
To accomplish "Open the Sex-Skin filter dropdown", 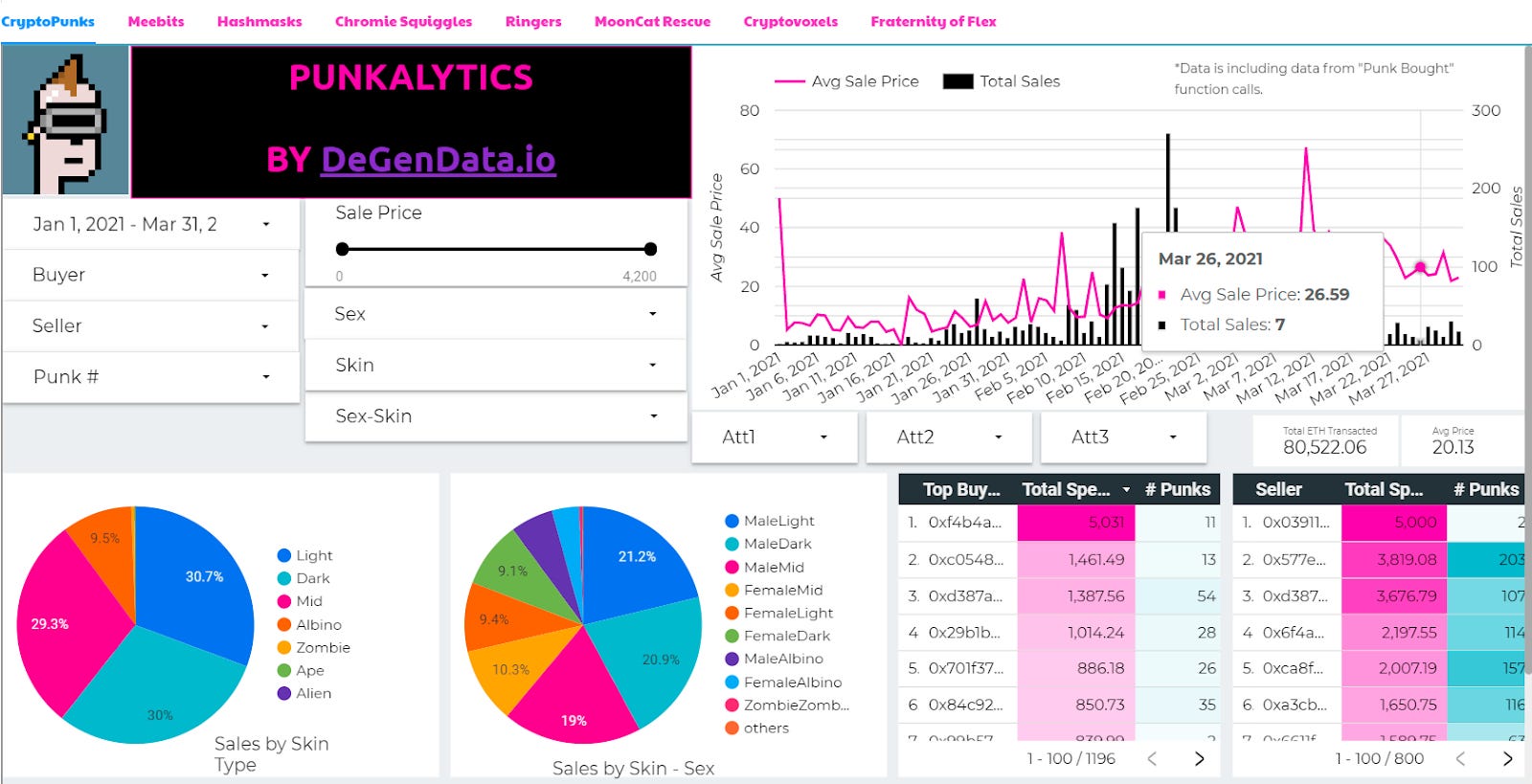I will point(495,415).
